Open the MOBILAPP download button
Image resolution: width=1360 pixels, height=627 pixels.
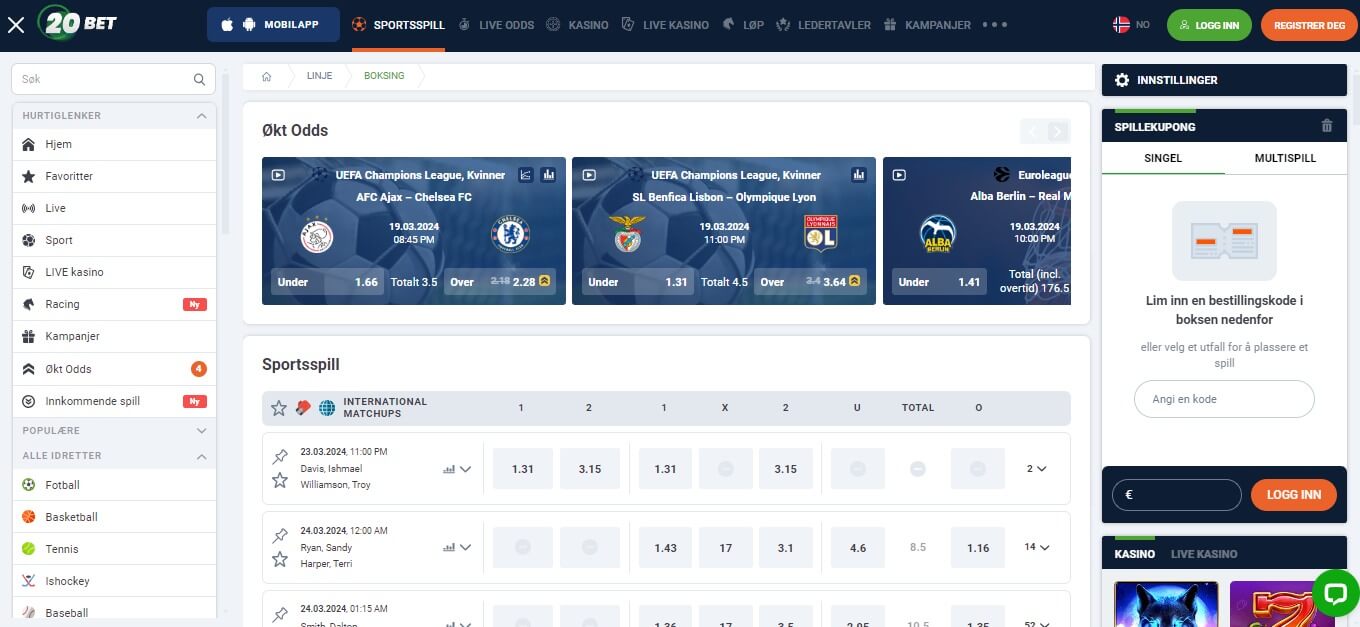point(273,25)
